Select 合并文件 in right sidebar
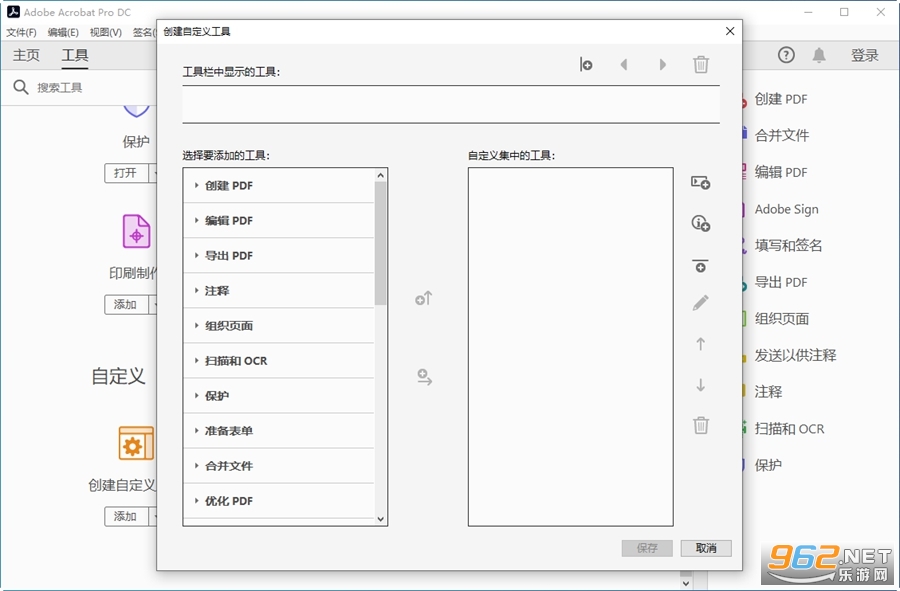 click(781, 135)
